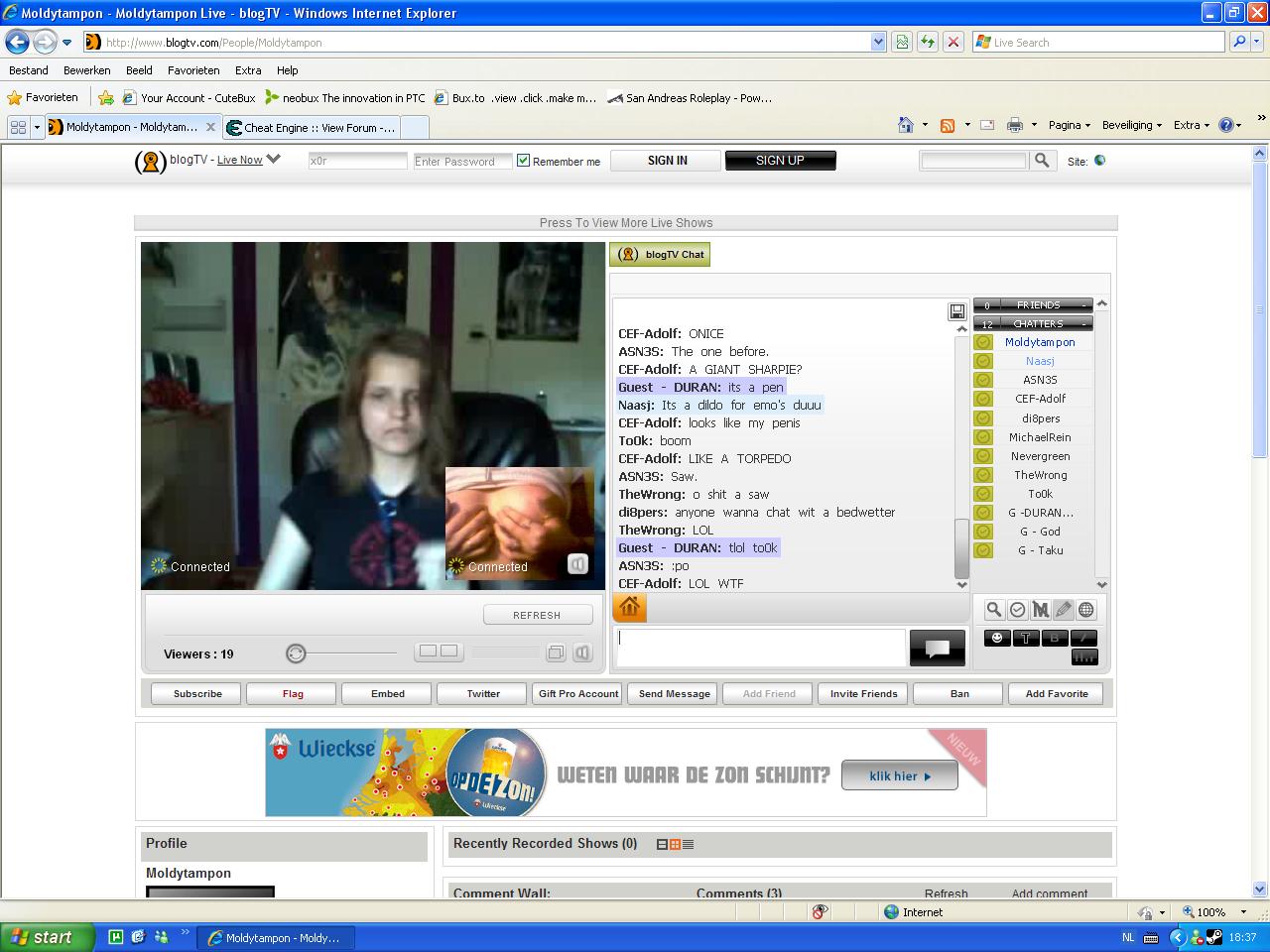Viewport: 1270px width, 952px height.
Task: Click the magnifier icon in chat tools
Action: (993, 610)
